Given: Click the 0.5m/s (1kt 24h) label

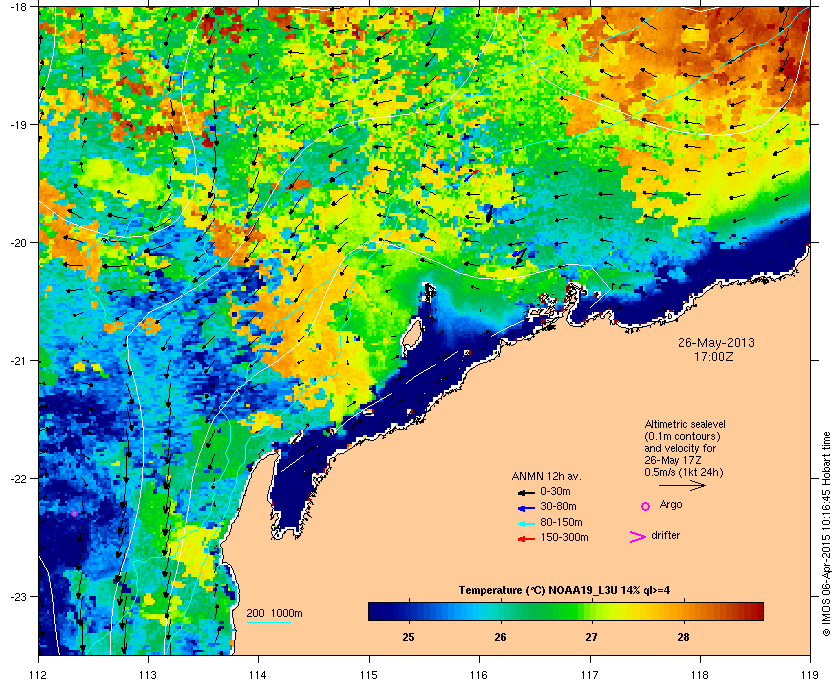Looking at the screenshot, I should [x=684, y=473].
